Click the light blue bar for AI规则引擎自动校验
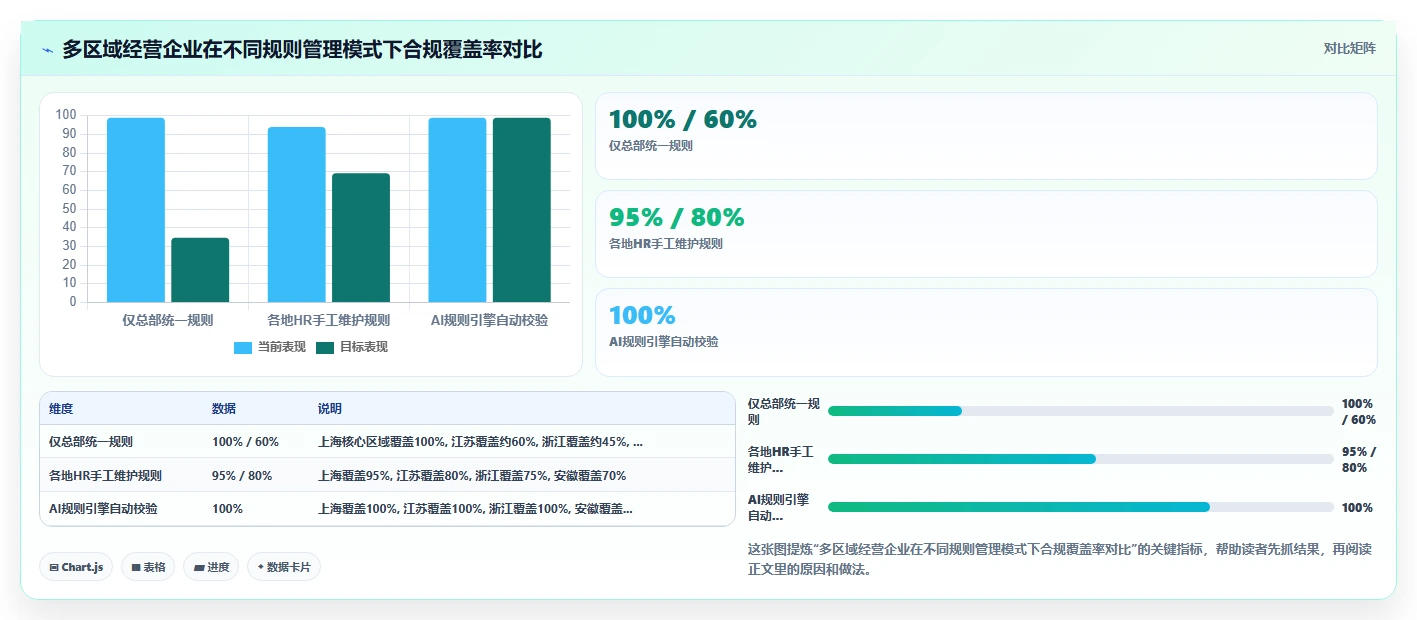Viewport: 1417px width, 620px height. pyautogui.click(x=457, y=210)
